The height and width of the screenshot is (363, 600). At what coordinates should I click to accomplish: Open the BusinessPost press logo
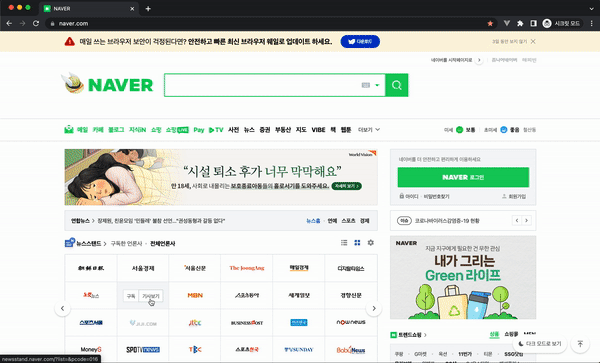(247, 322)
